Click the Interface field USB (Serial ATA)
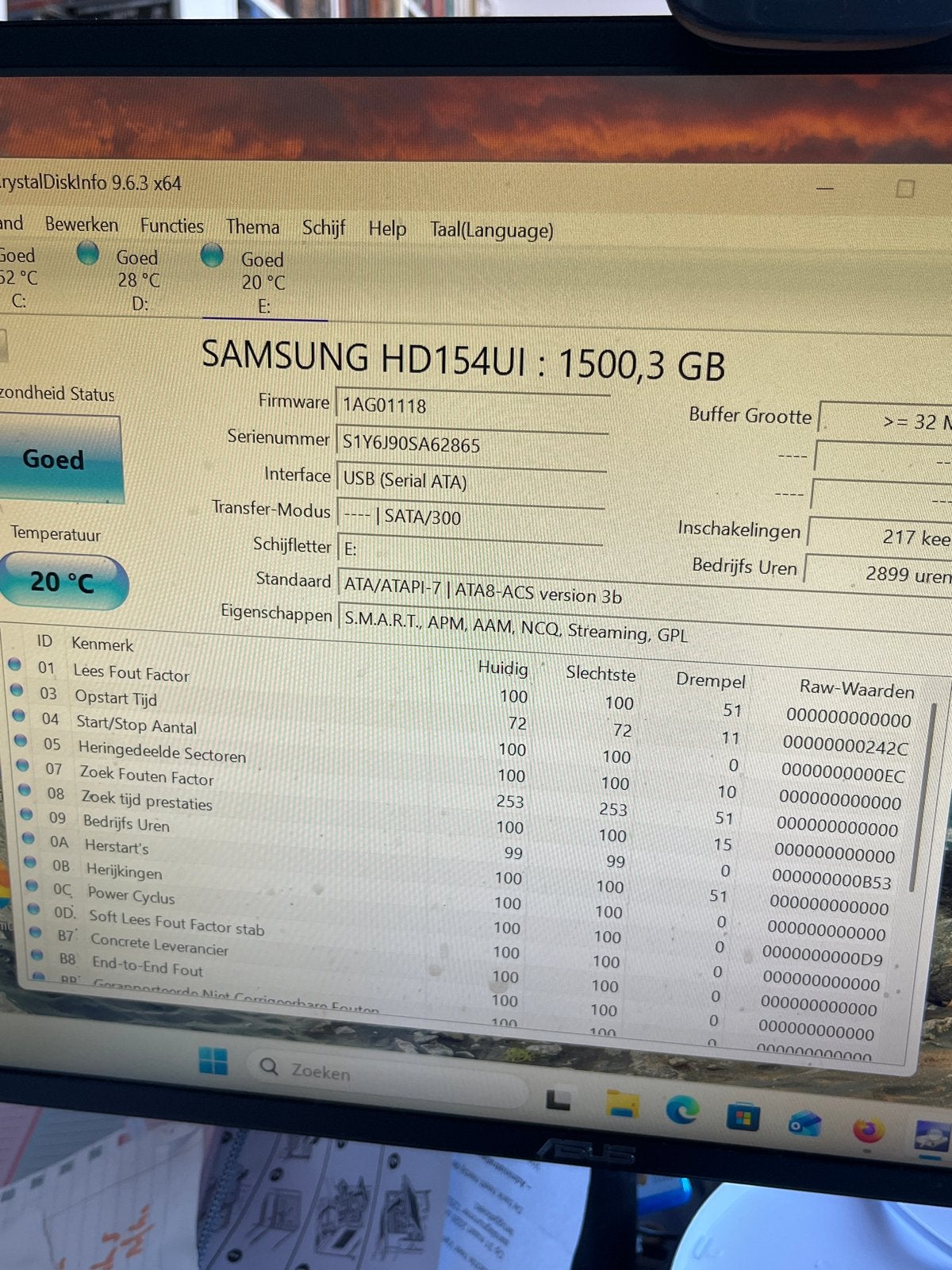Viewport: 952px width, 1270px height. 471,481
